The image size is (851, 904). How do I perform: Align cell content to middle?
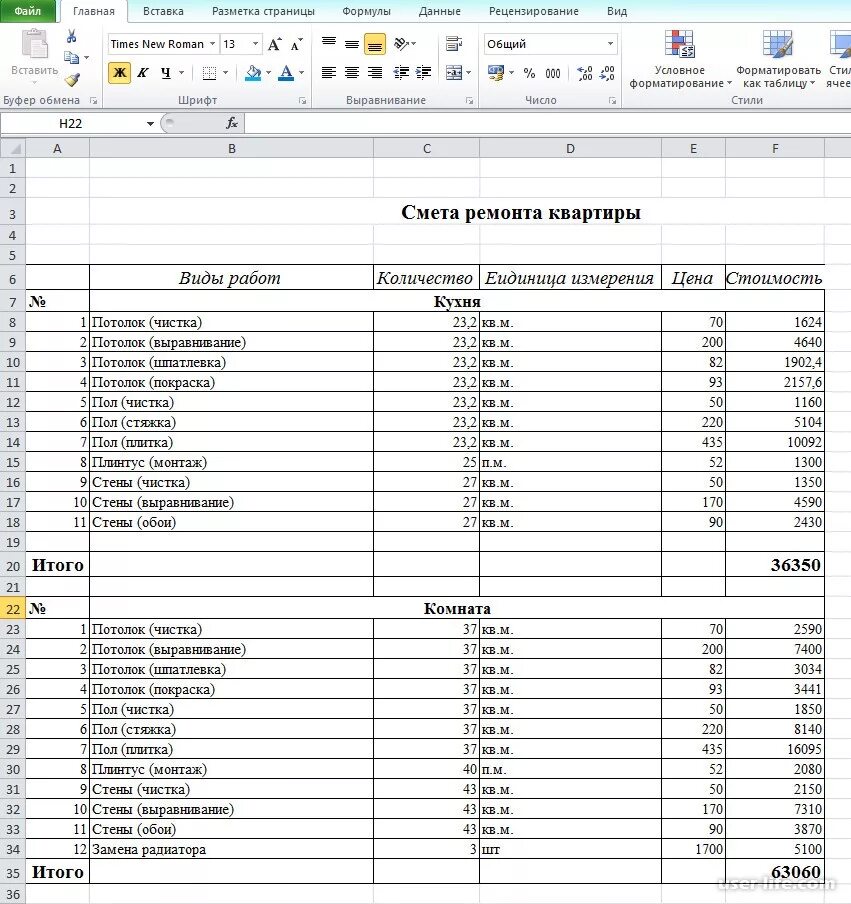pos(352,44)
